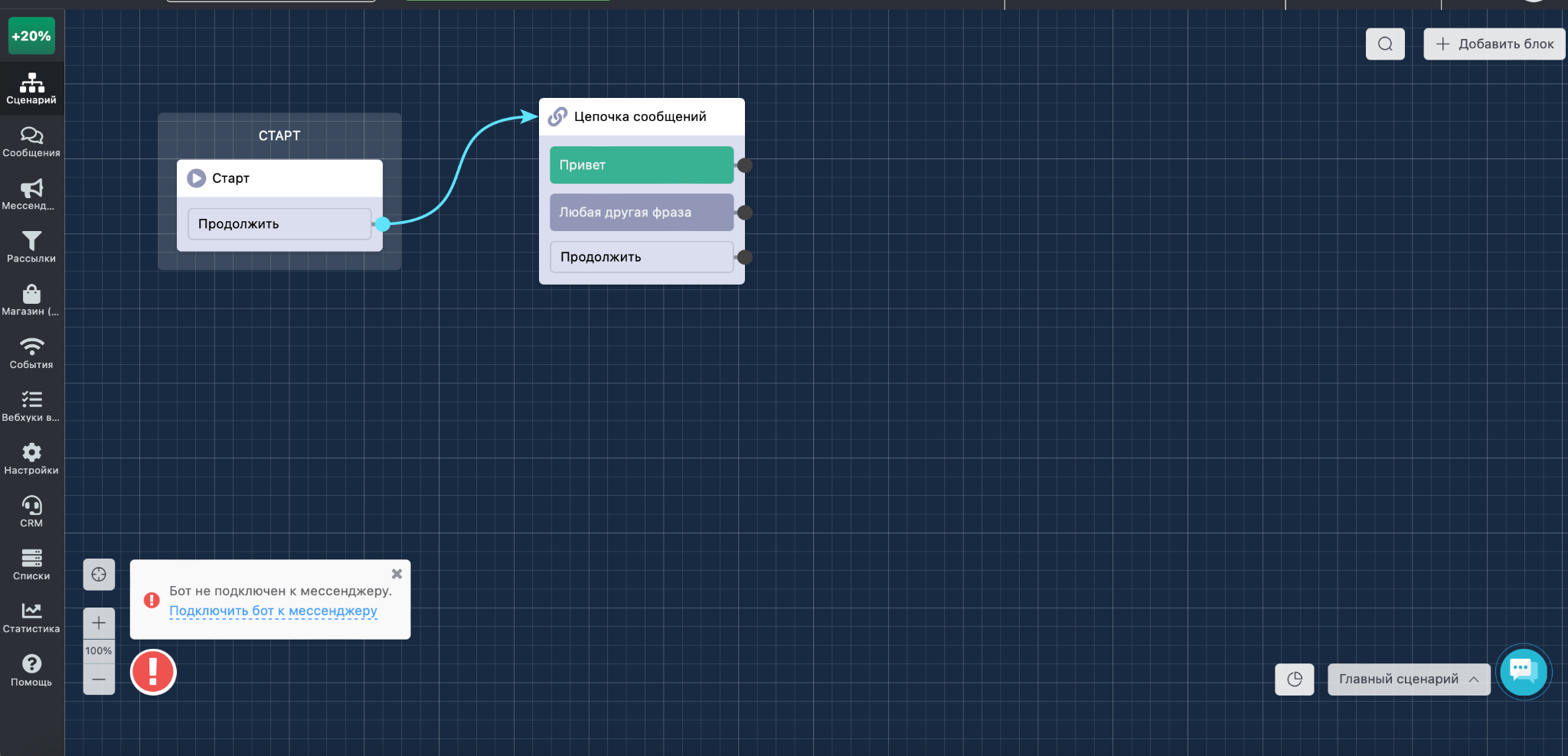Open the pie chart button near Главный сценарий
This screenshot has height=756, width=1568.
click(x=1295, y=679)
